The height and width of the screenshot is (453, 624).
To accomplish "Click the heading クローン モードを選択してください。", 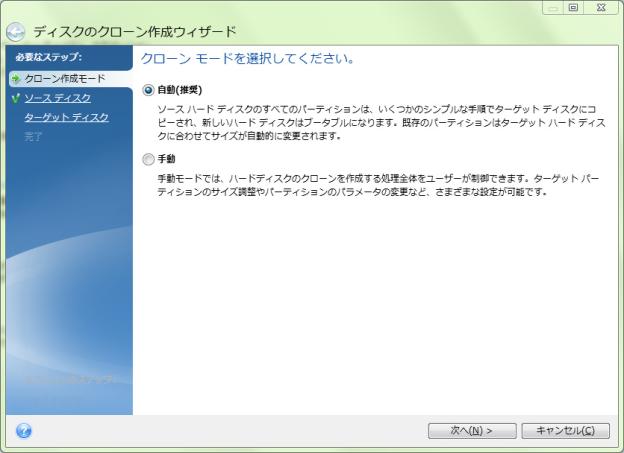I will [x=247, y=59].
